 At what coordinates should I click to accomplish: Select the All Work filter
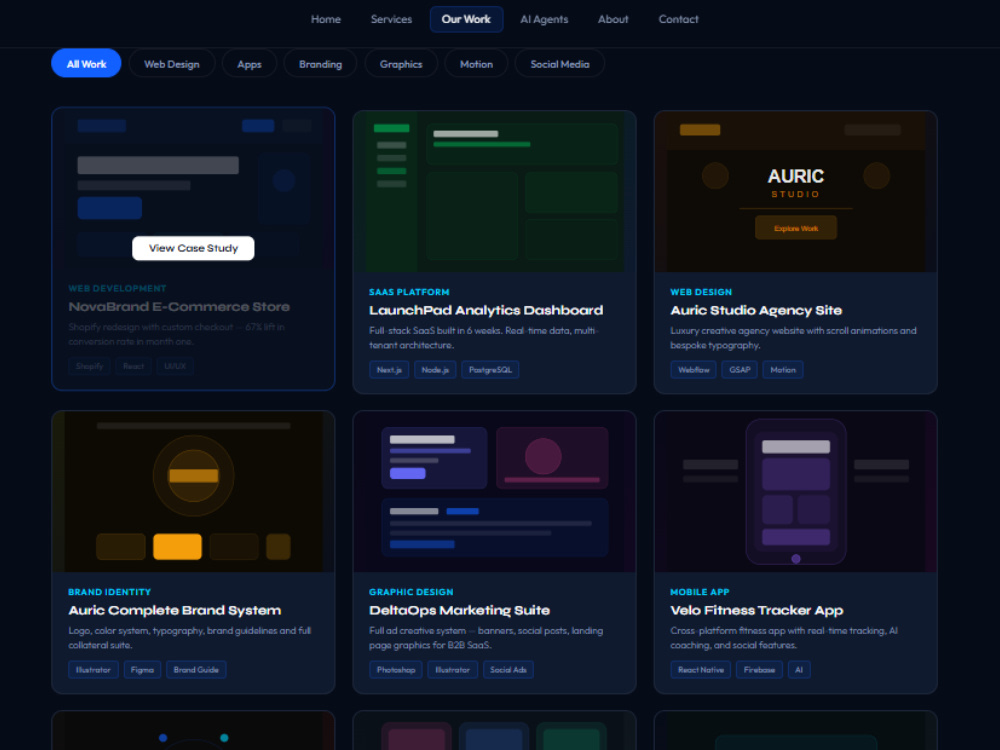click(86, 64)
